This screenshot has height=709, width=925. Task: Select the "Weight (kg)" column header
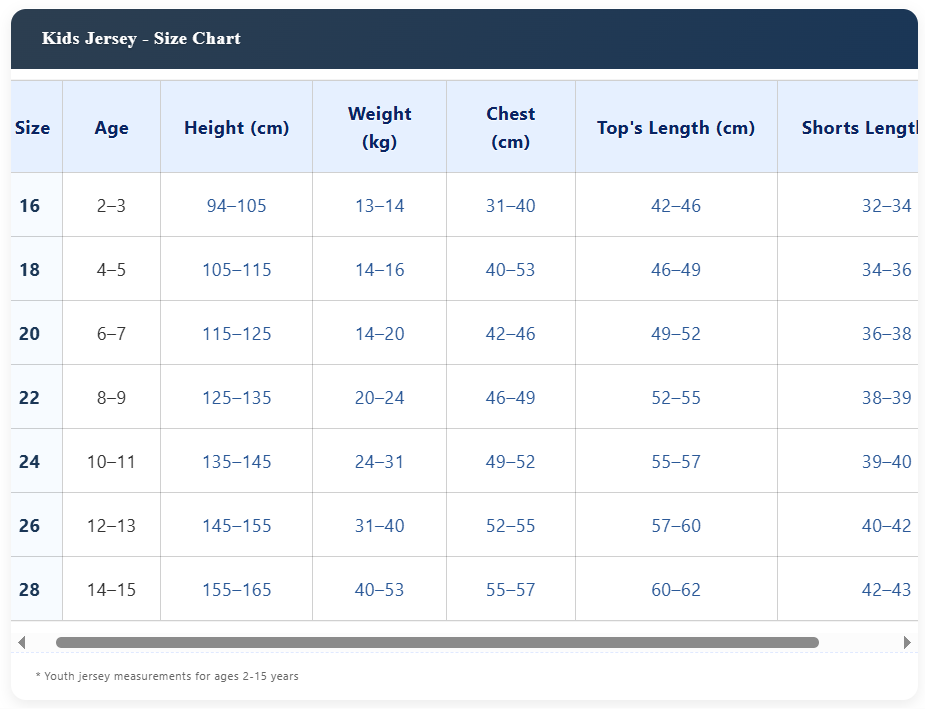coord(379,128)
